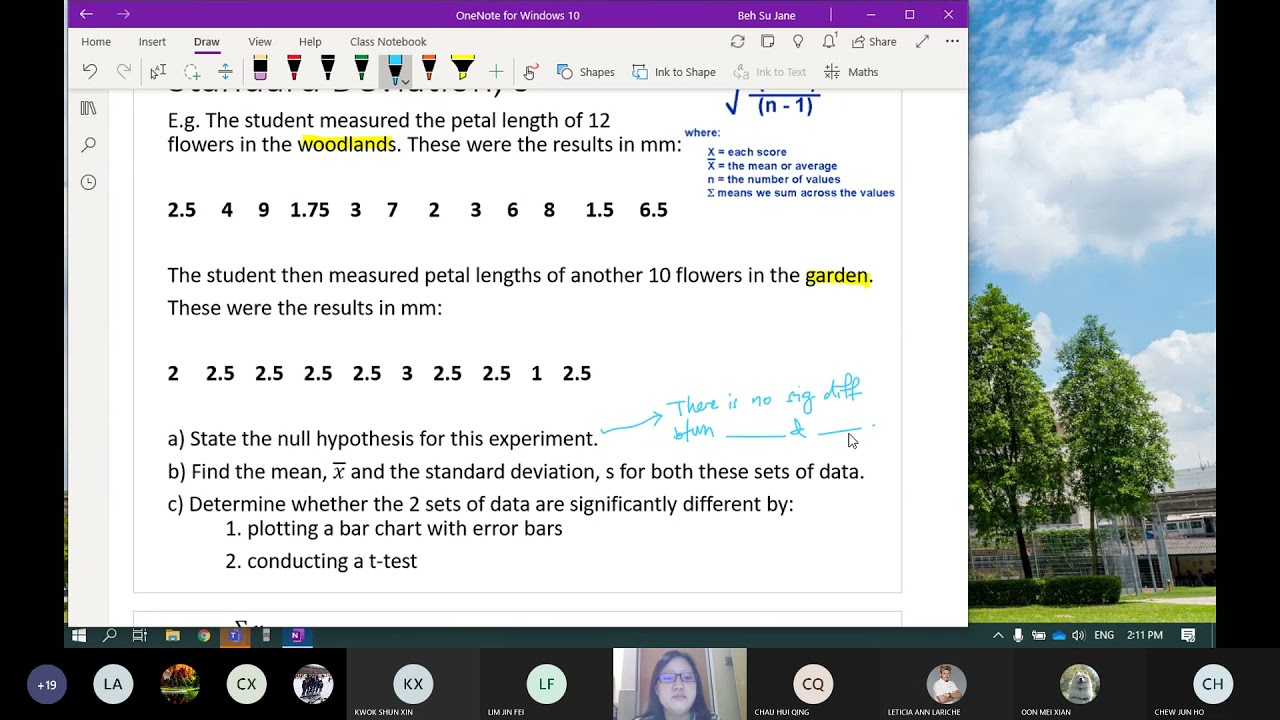1280x720 pixels.
Task: Open File Explorer from taskbar
Action: click(172, 635)
